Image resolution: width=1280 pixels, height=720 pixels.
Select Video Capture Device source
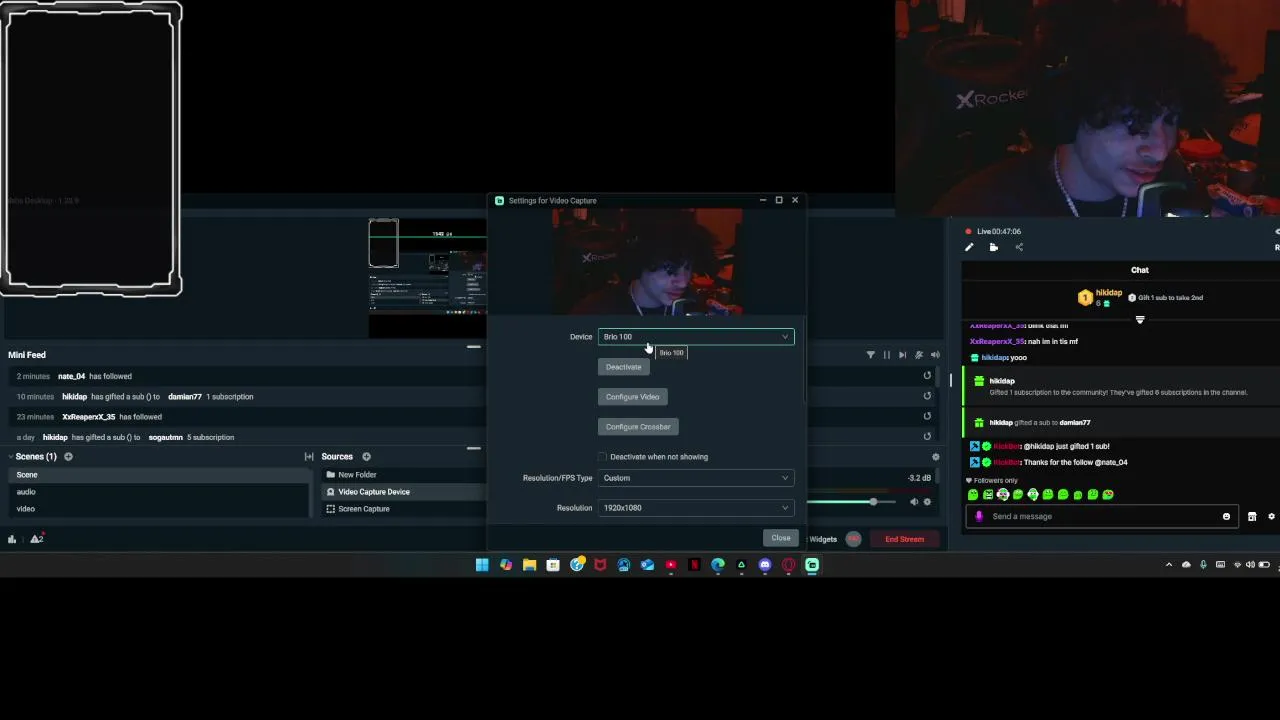404,492
